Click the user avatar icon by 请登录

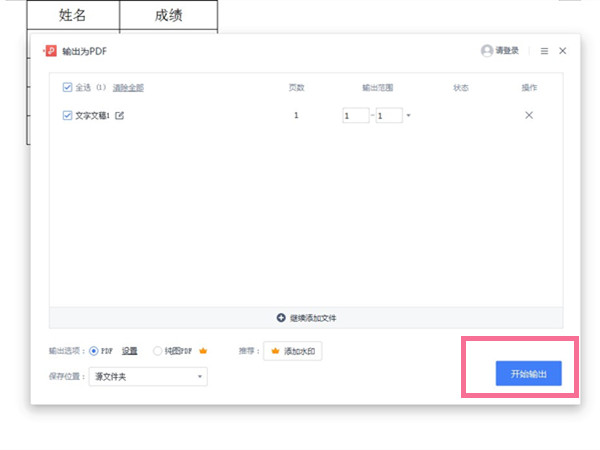point(486,51)
